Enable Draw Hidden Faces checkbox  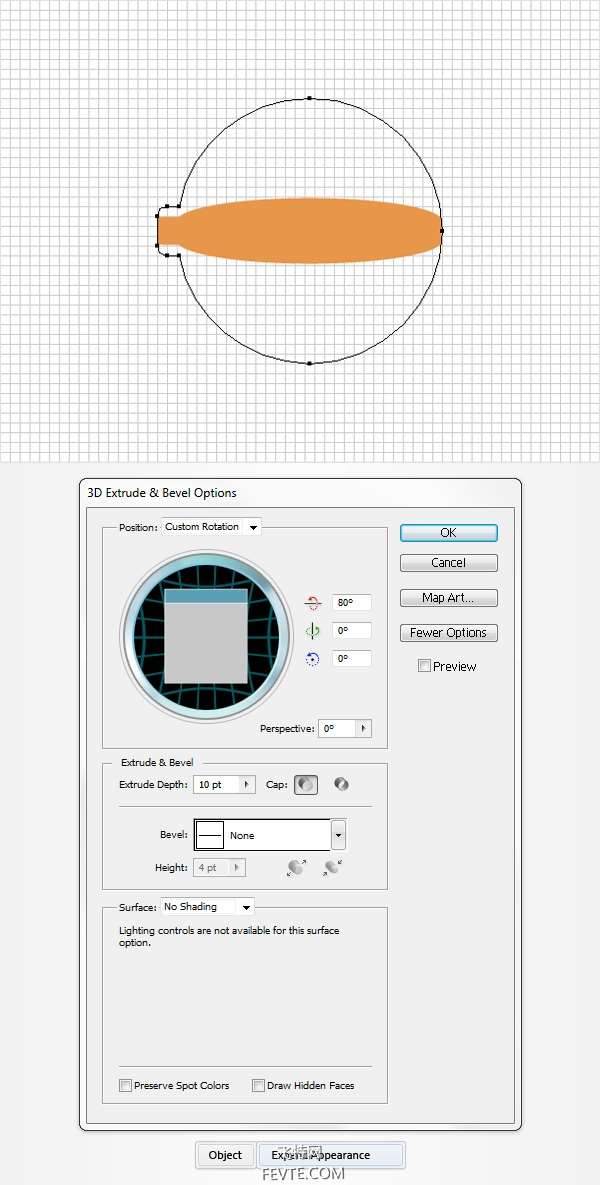(x=258, y=1085)
